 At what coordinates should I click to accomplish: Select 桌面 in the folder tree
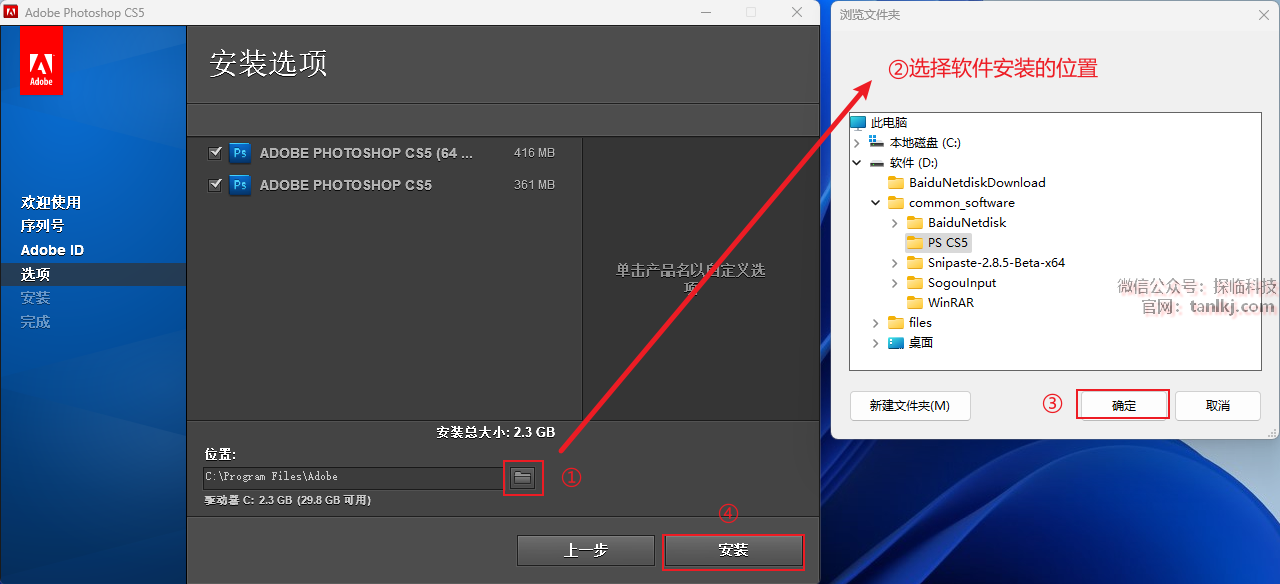pyautogui.click(x=920, y=342)
